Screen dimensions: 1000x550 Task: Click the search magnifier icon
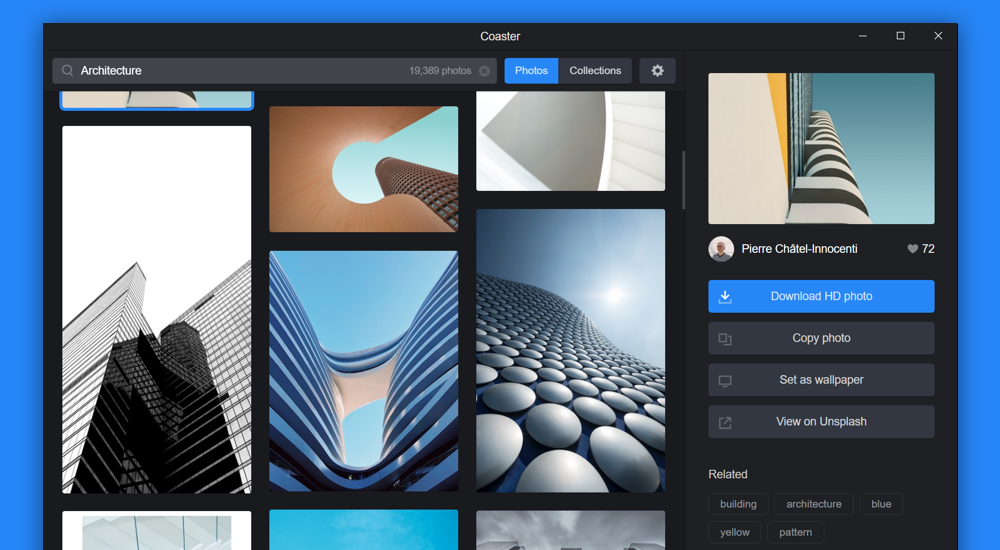(67, 71)
